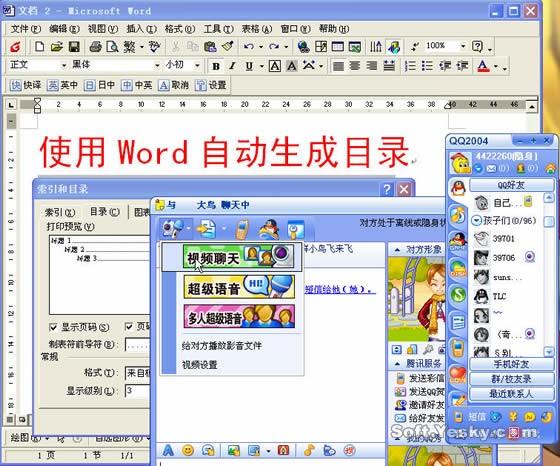Click the Redo arrow icon
This screenshot has width=560, height=466.
coord(274,46)
